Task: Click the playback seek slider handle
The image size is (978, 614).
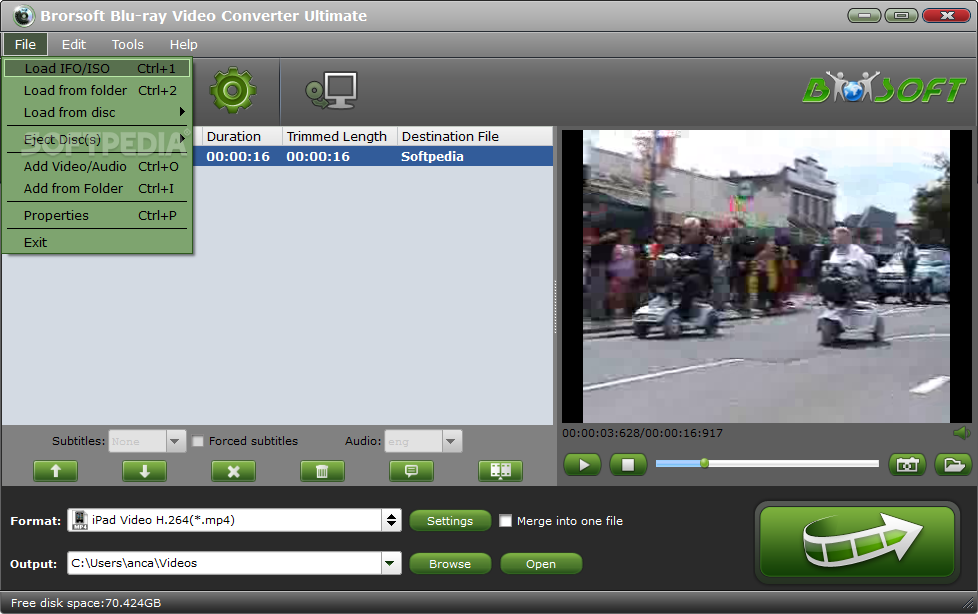Action: pos(704,463)
